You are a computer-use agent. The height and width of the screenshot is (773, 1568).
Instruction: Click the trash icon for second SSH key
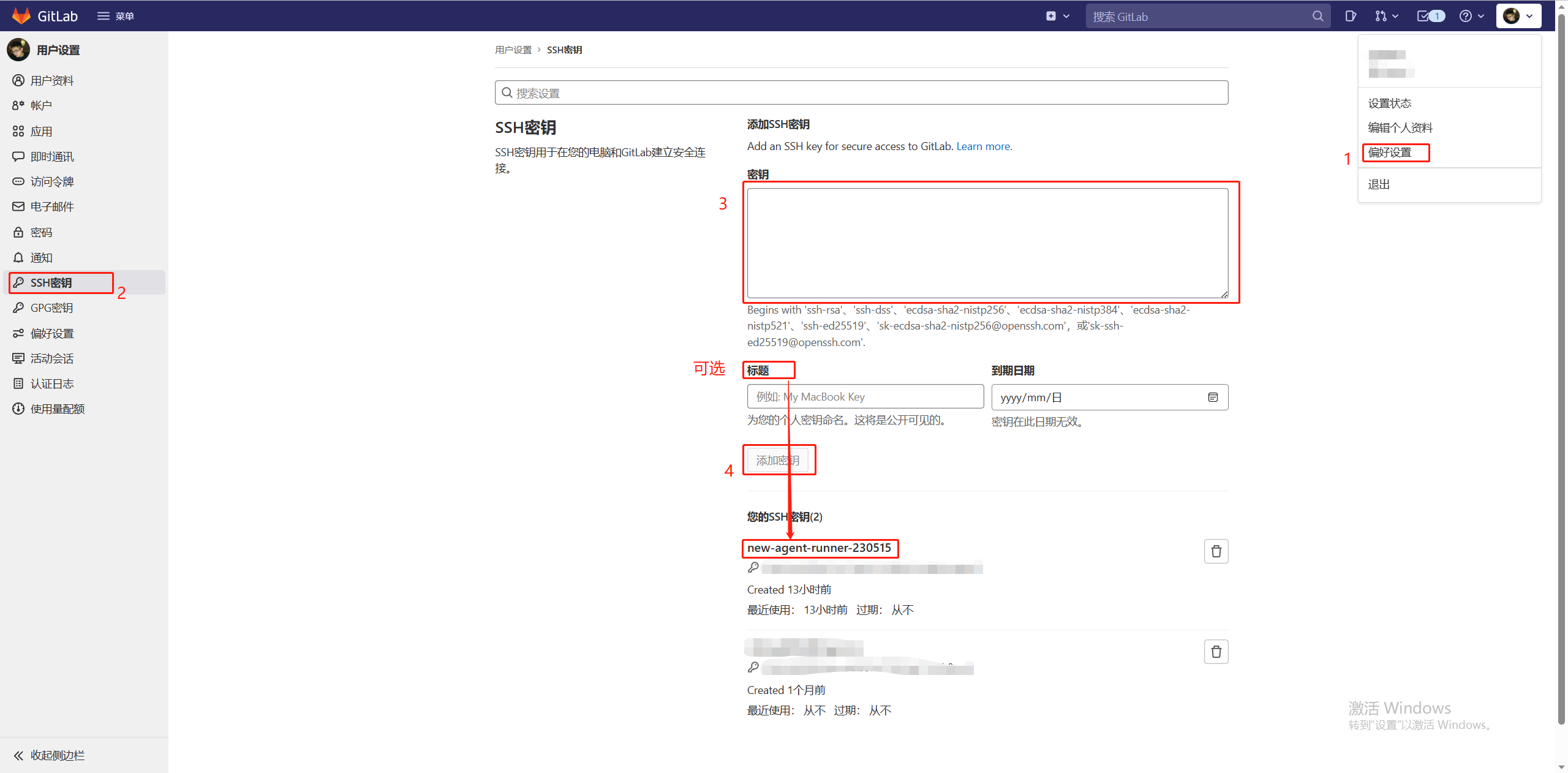pos(1216,652)
